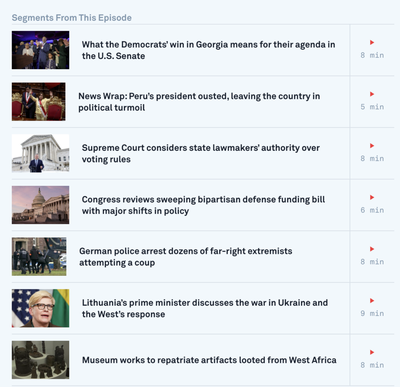This screenshot has width=400, height=387.
Task: Open News Wrap Peru's president ousted headline
Action: click(199, 102)
